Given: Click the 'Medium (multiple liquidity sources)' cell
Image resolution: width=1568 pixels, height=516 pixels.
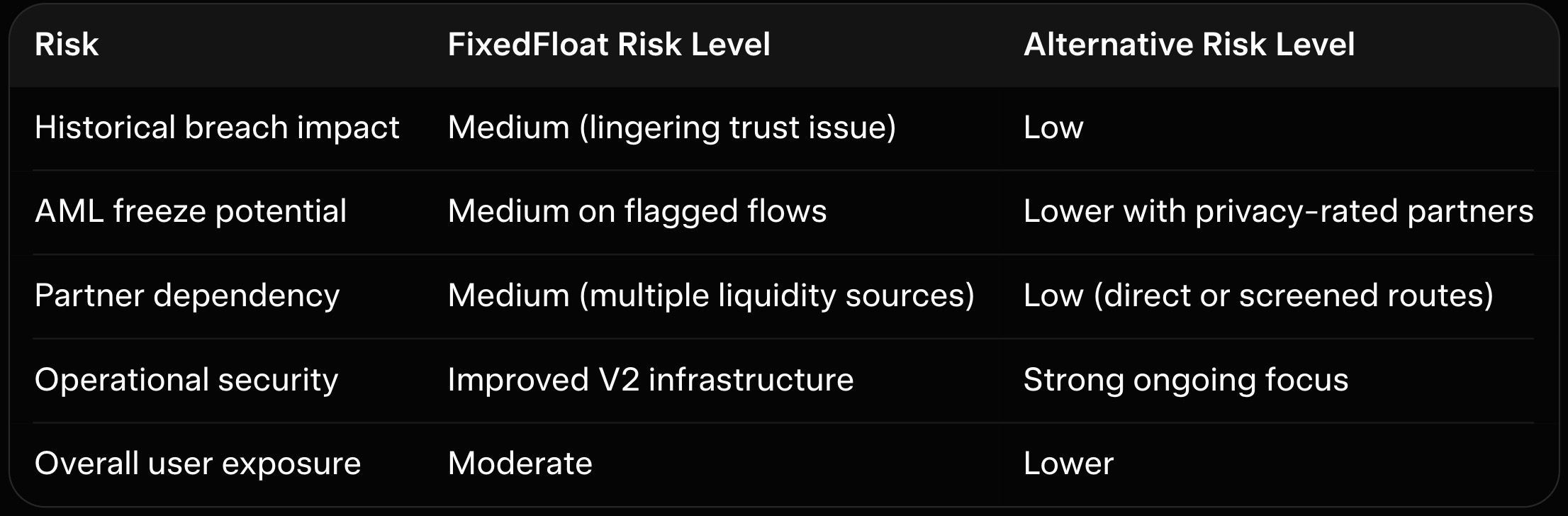Looking at the screenshot, I should (711, 296).
